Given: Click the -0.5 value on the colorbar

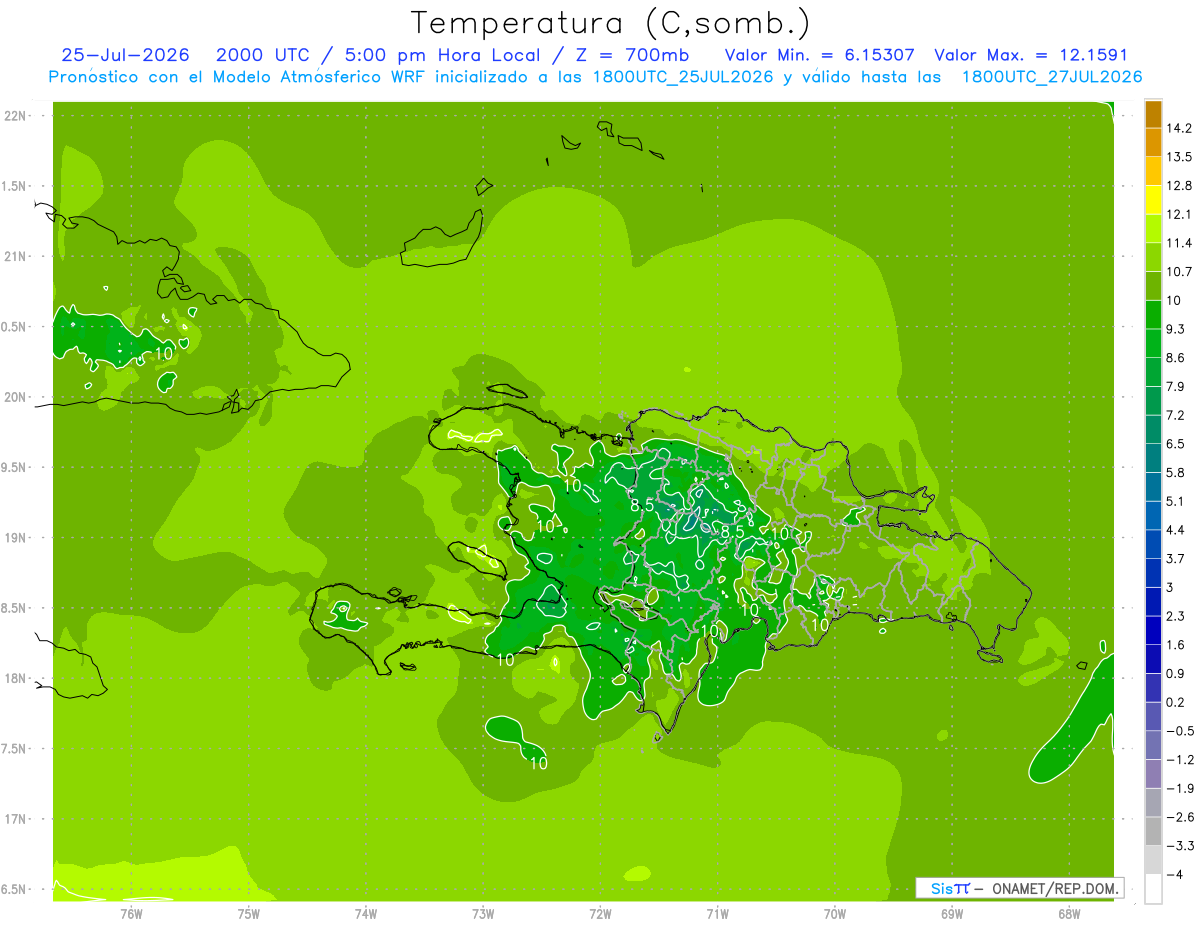Looking at the screenshot, I should tap(1181, 731).
